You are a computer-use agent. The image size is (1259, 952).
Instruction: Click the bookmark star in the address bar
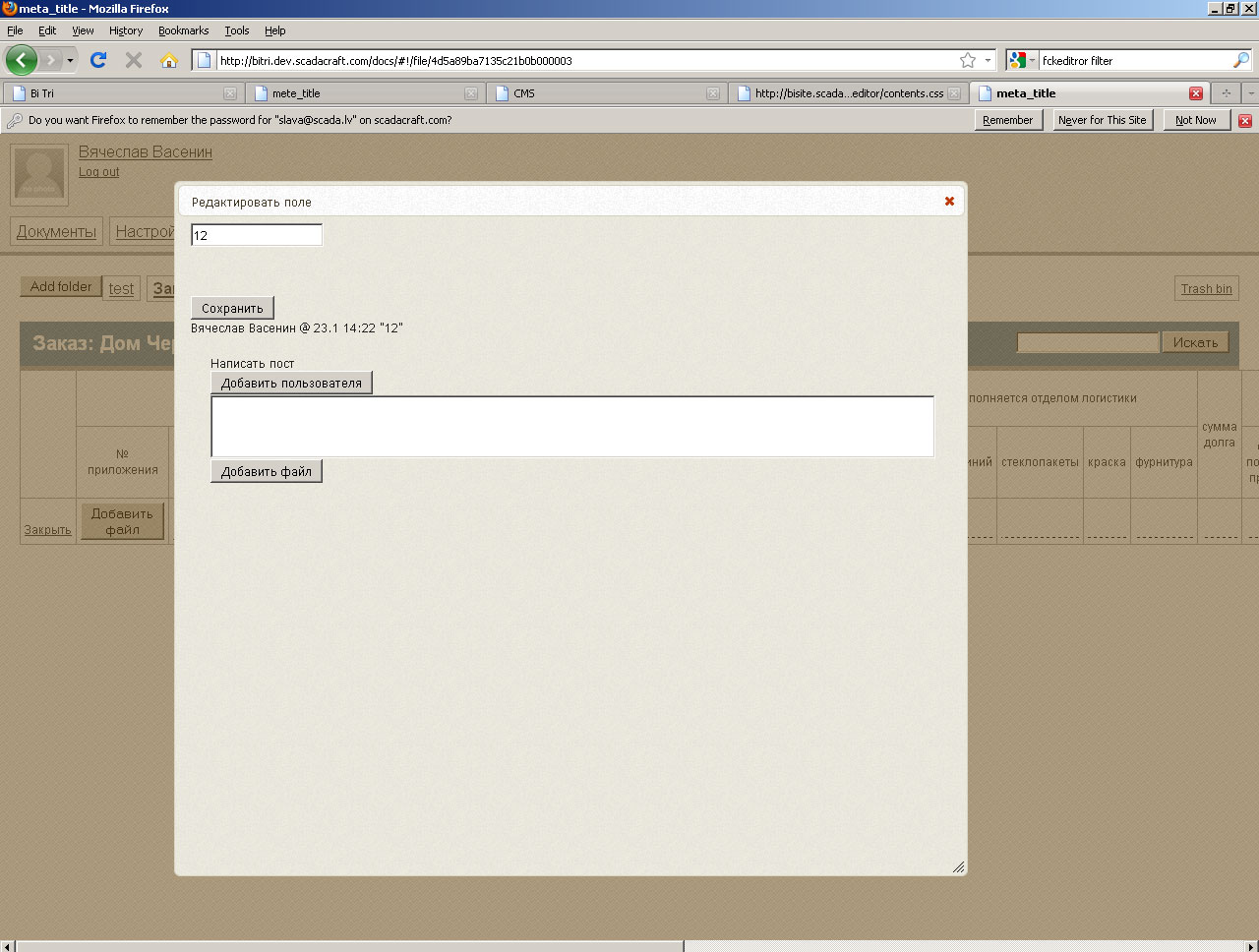pos(968,60)
